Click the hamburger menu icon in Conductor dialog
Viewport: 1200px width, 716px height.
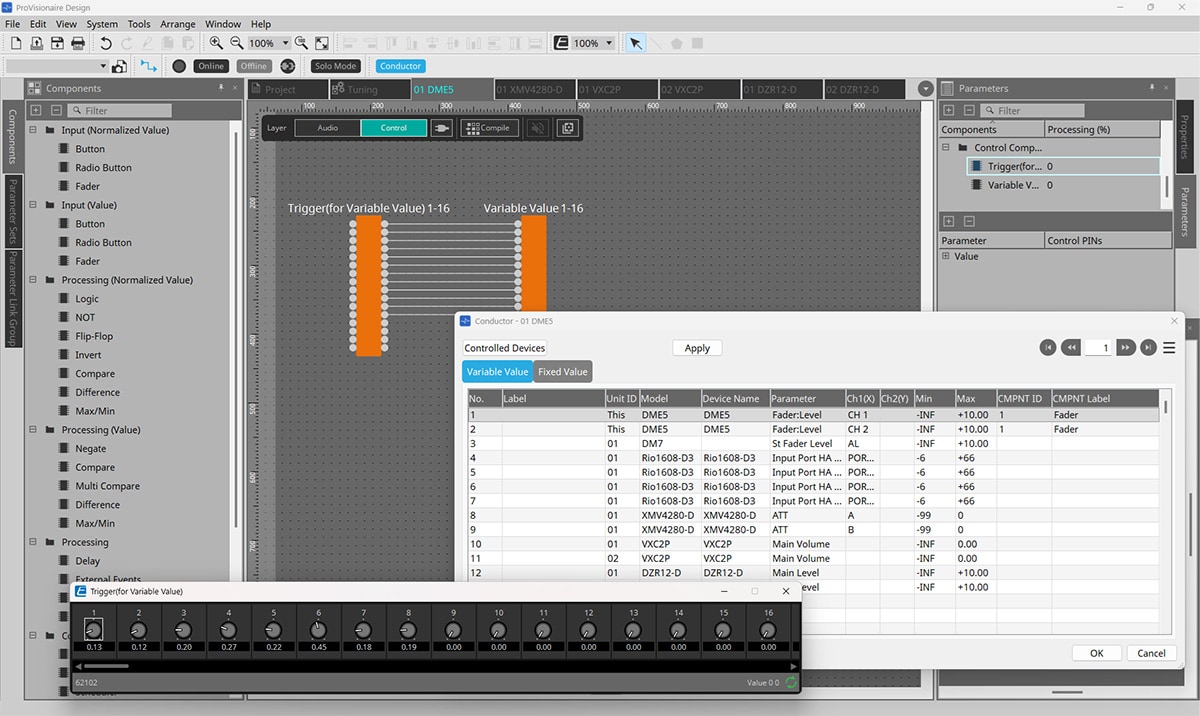1168,348
